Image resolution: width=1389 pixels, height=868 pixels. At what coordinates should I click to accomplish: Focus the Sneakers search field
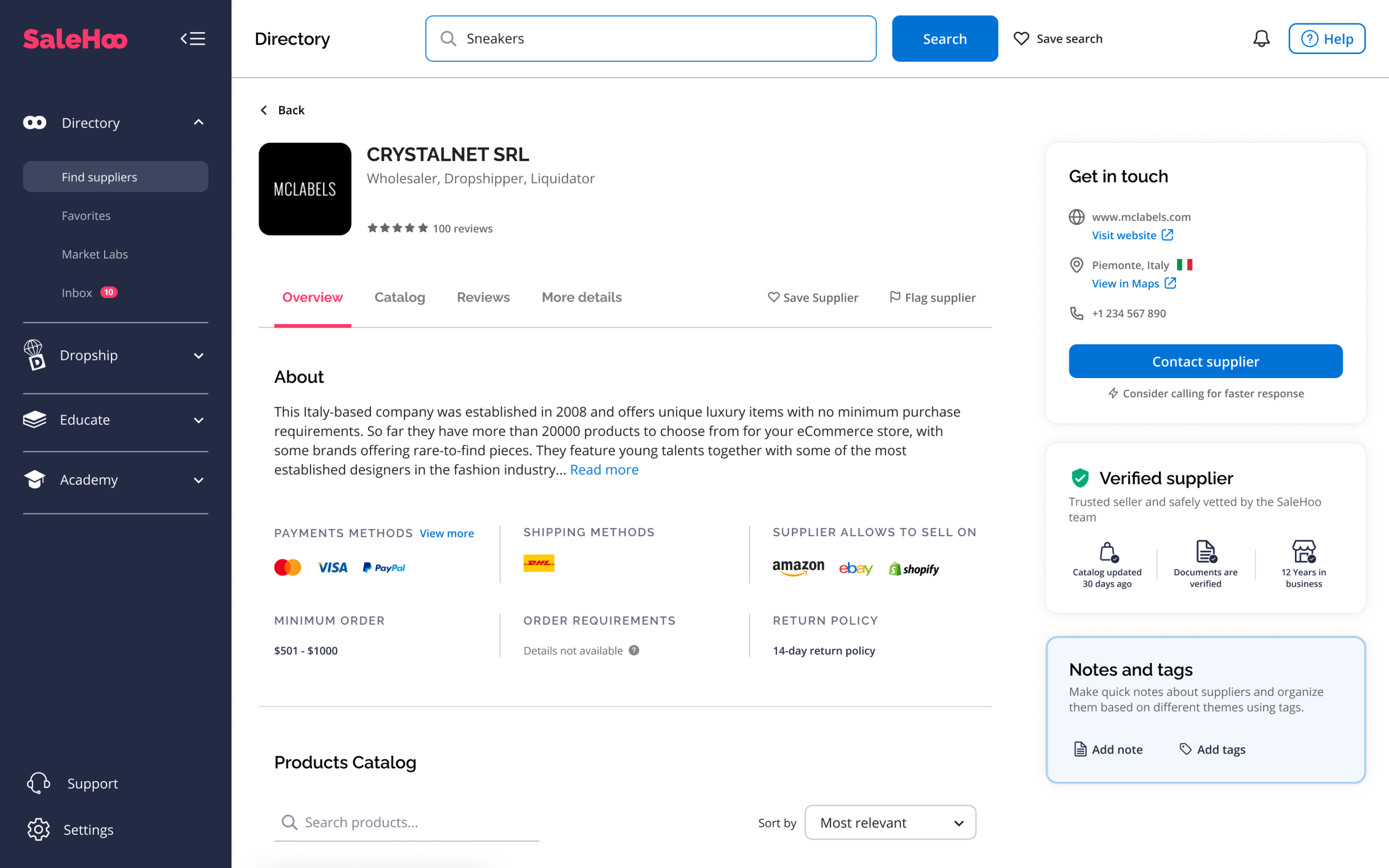click(651, 38)
